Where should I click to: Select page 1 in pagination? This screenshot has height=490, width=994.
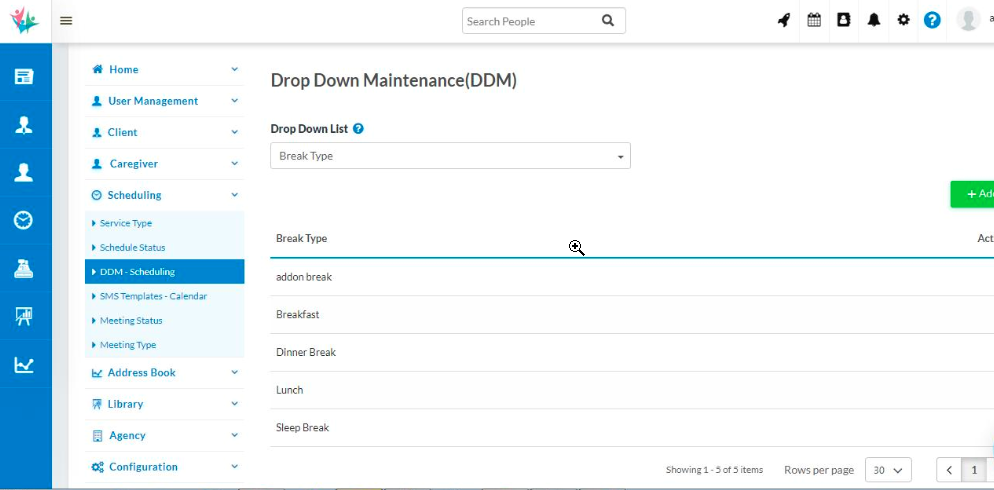coord(974,470)
